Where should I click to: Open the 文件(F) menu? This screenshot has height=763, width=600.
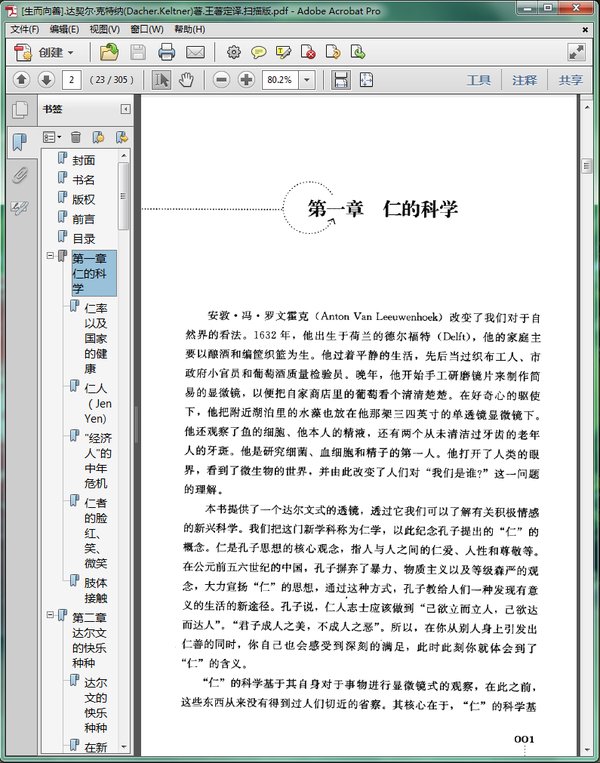(25, 29)
